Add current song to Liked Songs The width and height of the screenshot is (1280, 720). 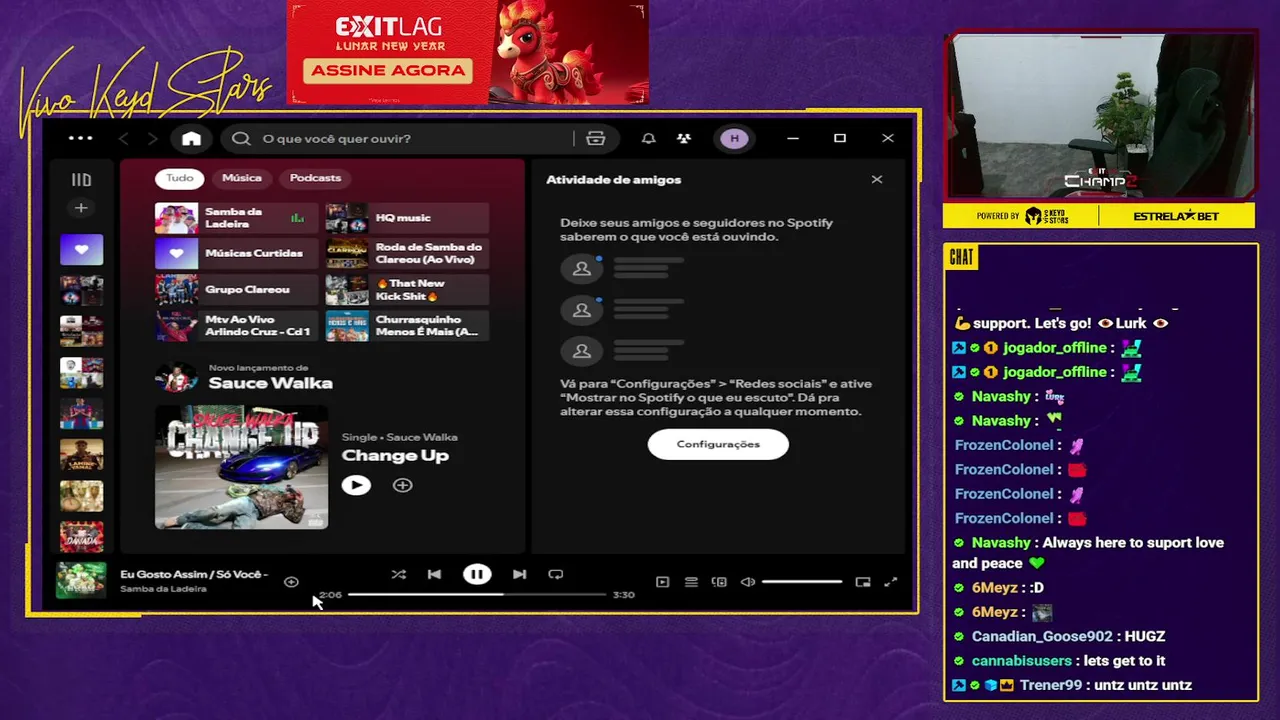pos(291,581)
